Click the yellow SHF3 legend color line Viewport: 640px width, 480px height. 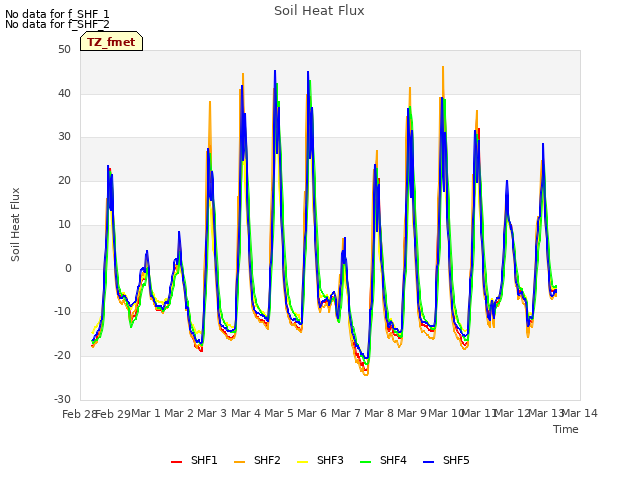tap(302, 462)
